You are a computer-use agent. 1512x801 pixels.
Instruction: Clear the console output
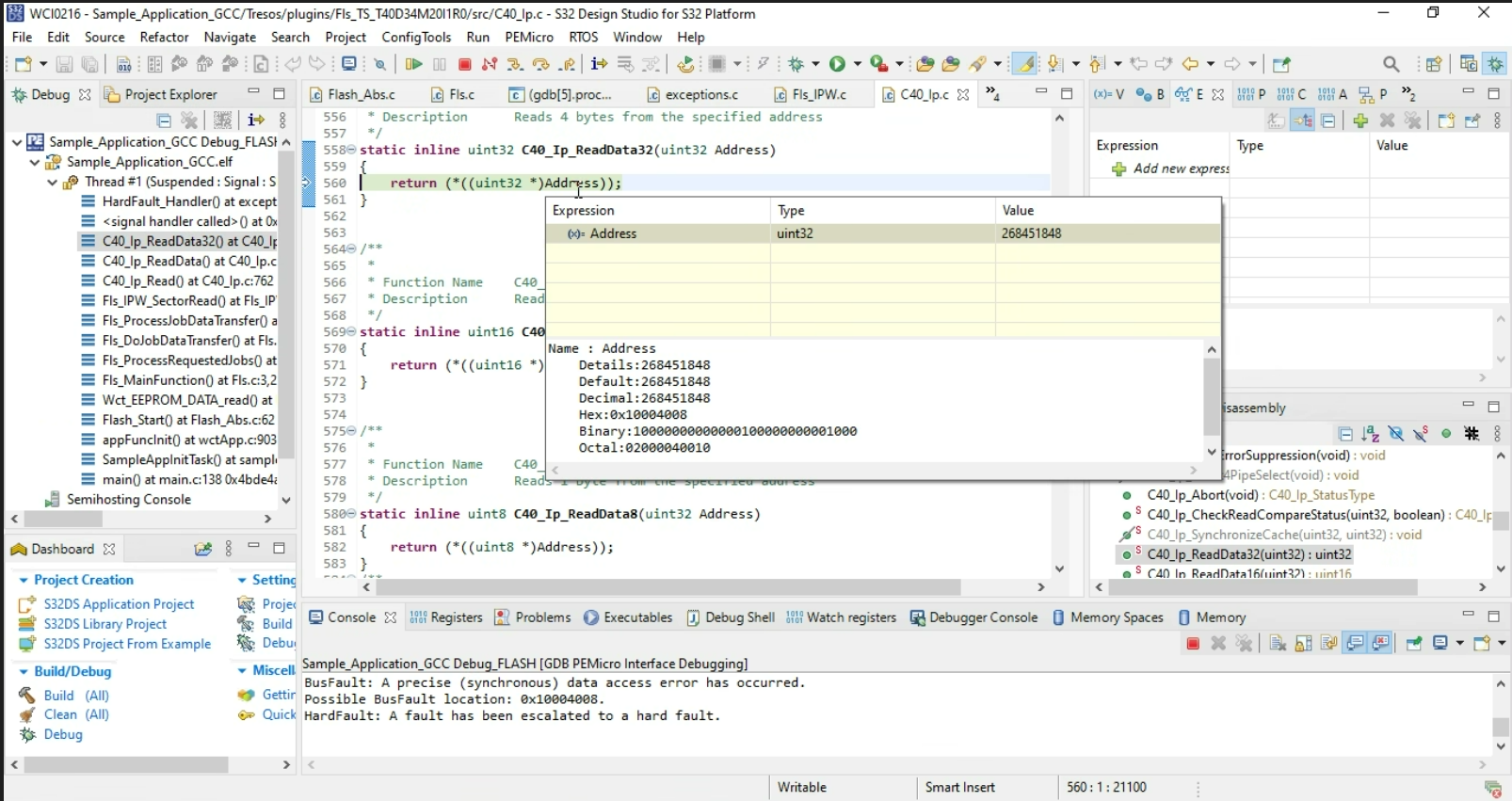[x=1278, y=644]
